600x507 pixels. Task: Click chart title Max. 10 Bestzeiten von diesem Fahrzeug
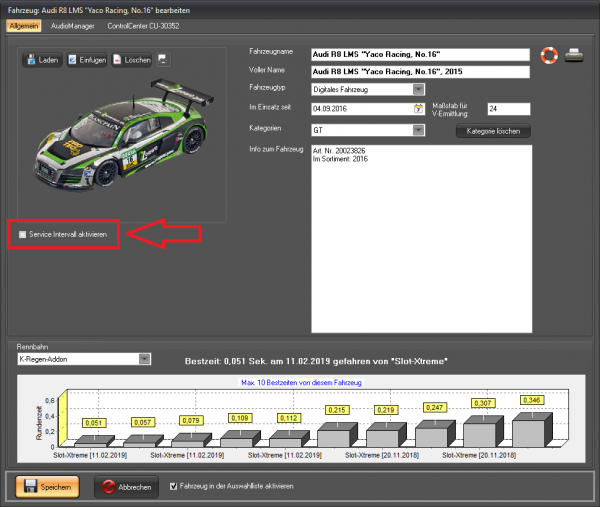(301, 382)
